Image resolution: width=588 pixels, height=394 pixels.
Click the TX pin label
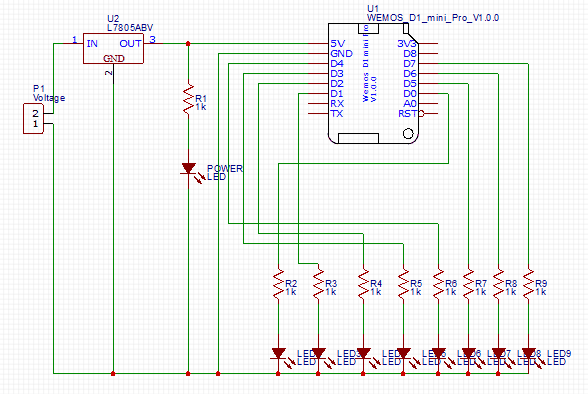[337, 114]
